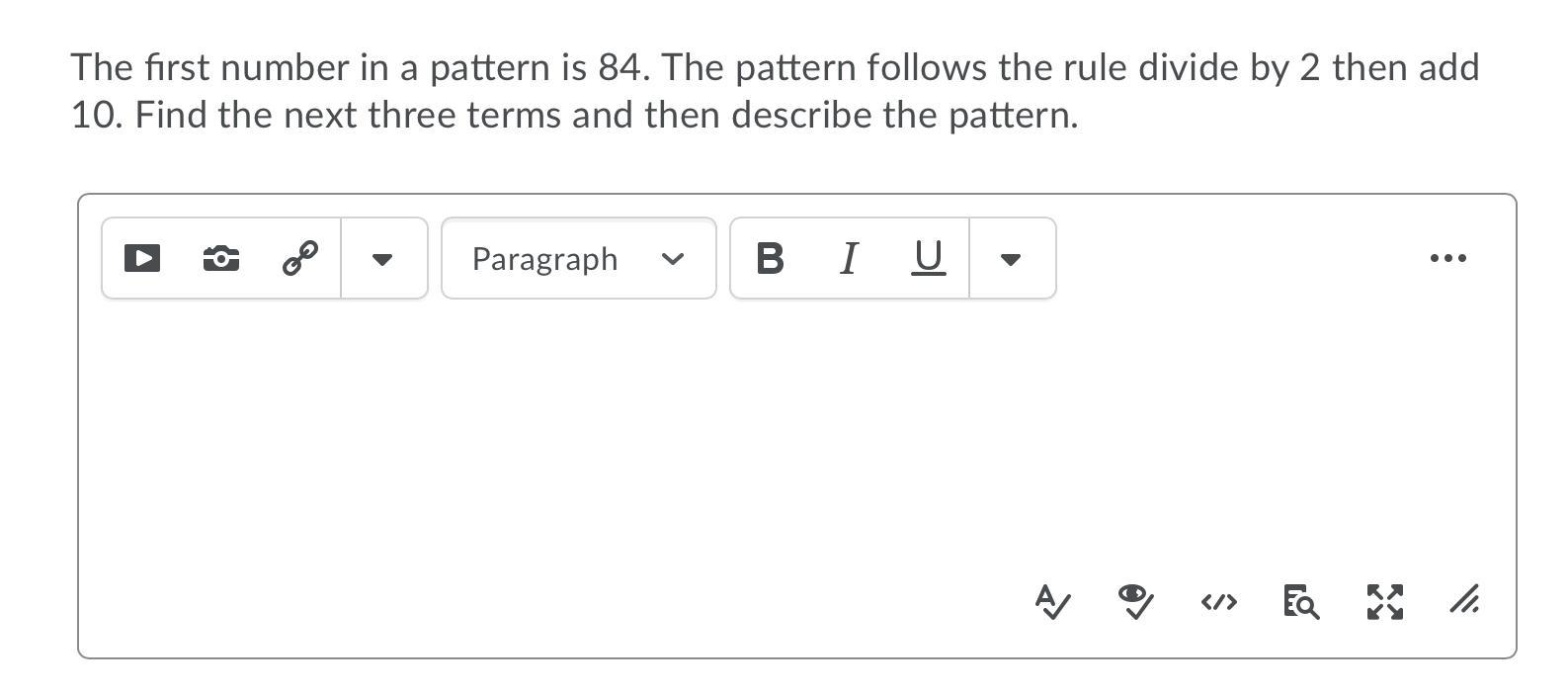Click the chevron beside Paragraph
The height and width of the screenshot is (694, 1568).
(673, 259)
